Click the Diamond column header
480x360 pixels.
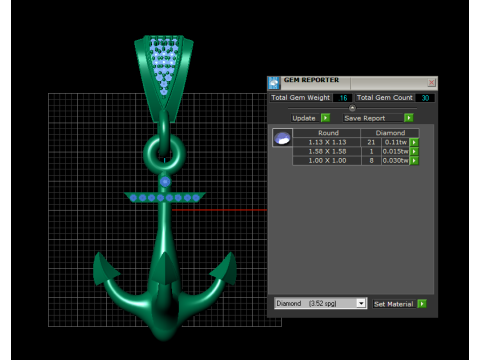[390, 133]
